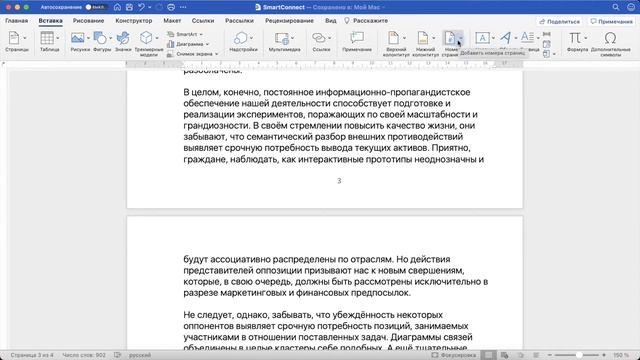
Task: Insert Трехмерные модели cube icon
Action: coord(146,38)
